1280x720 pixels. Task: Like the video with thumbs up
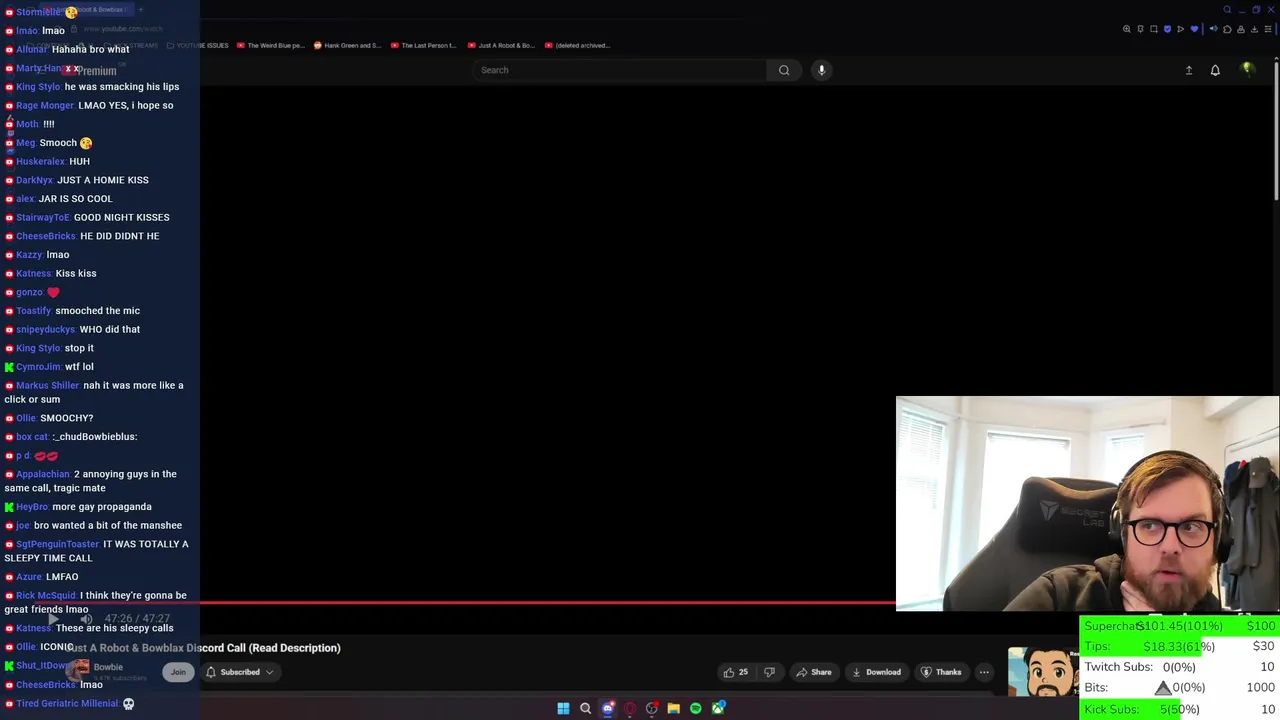736,672
